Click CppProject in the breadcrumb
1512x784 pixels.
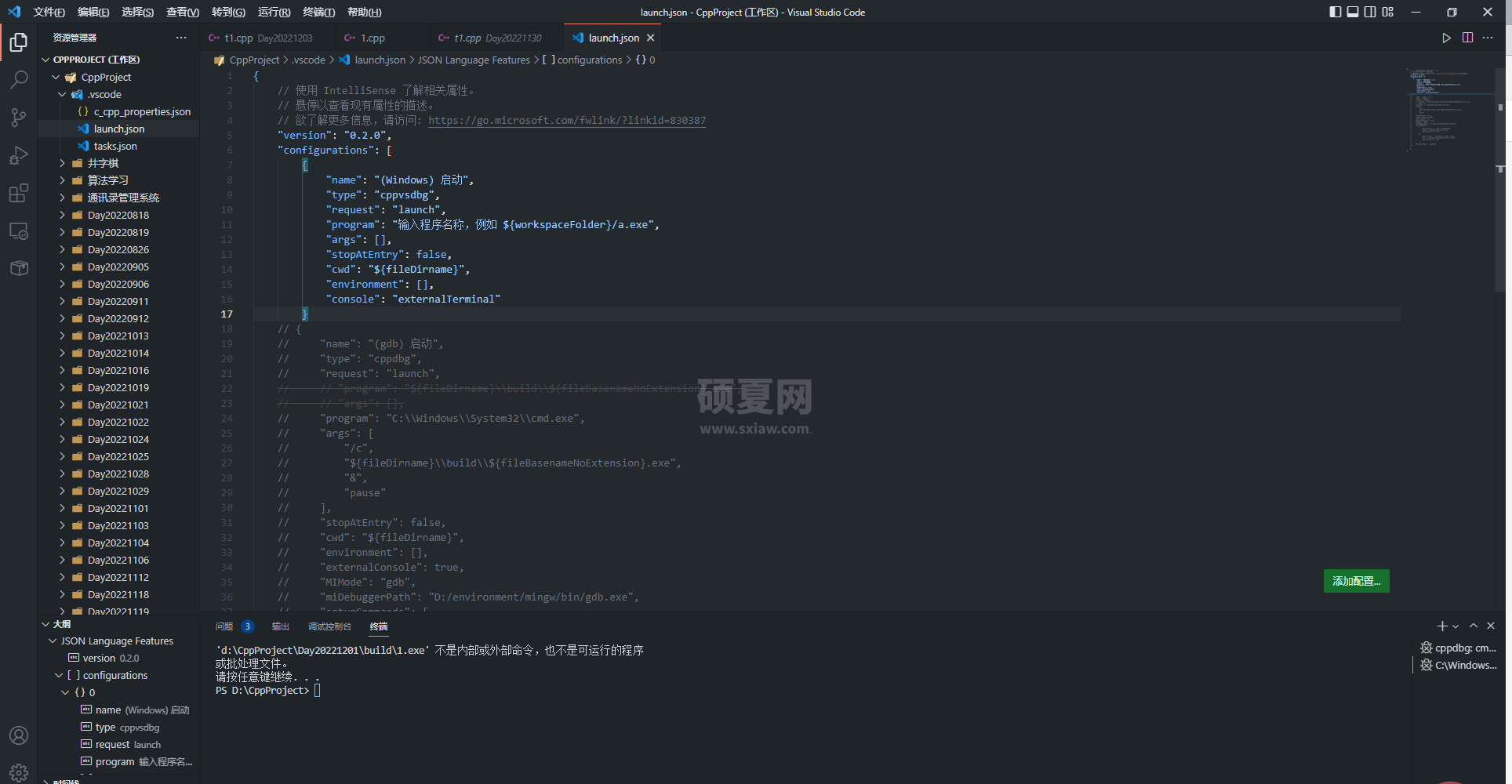[254, 60]
